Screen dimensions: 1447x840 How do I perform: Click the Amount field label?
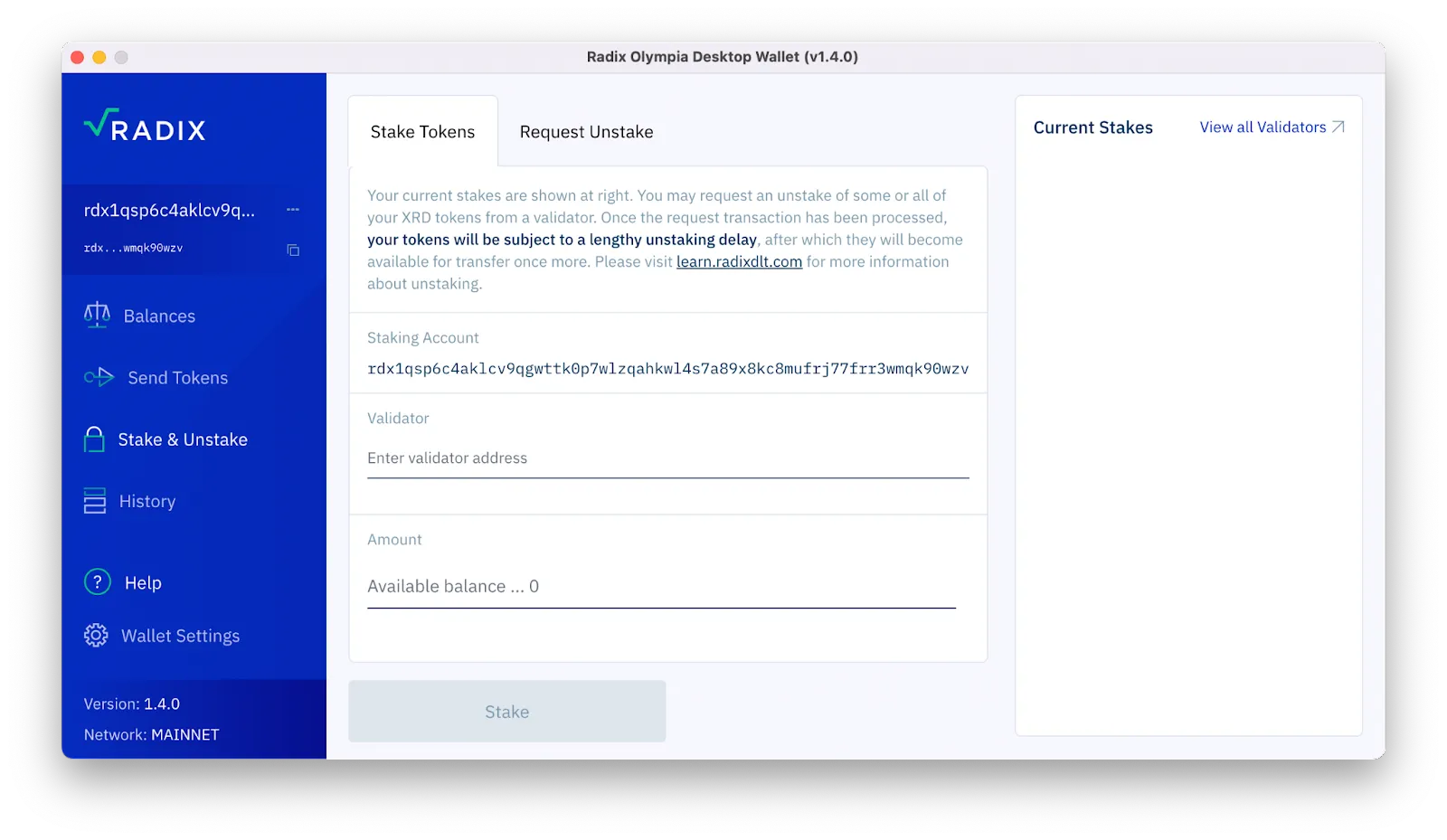pyautogui.click(x=394, y=540)
